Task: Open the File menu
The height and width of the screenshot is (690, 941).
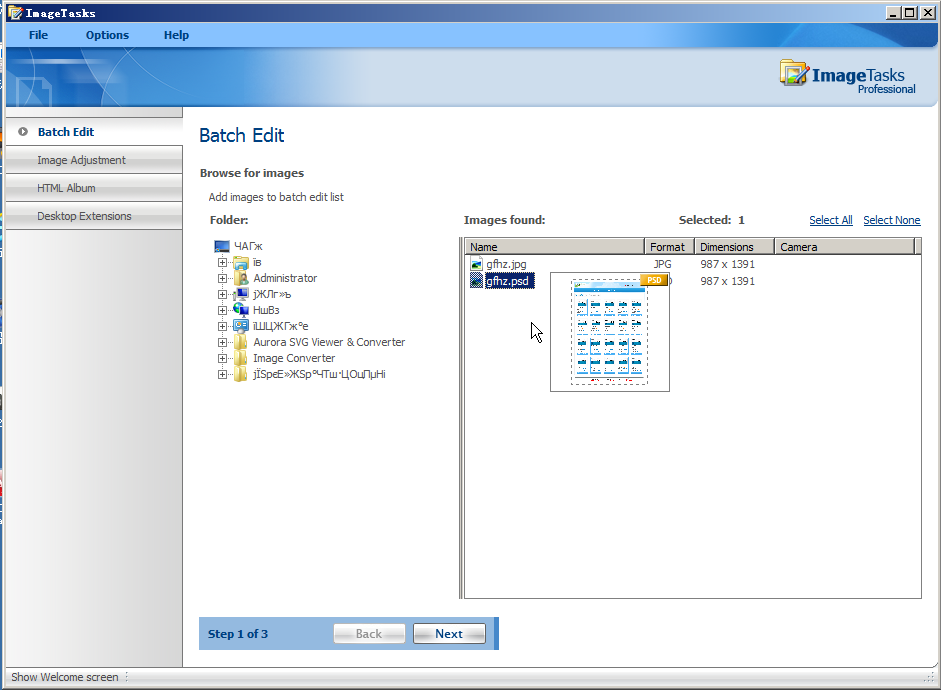Action: point(38,35)
